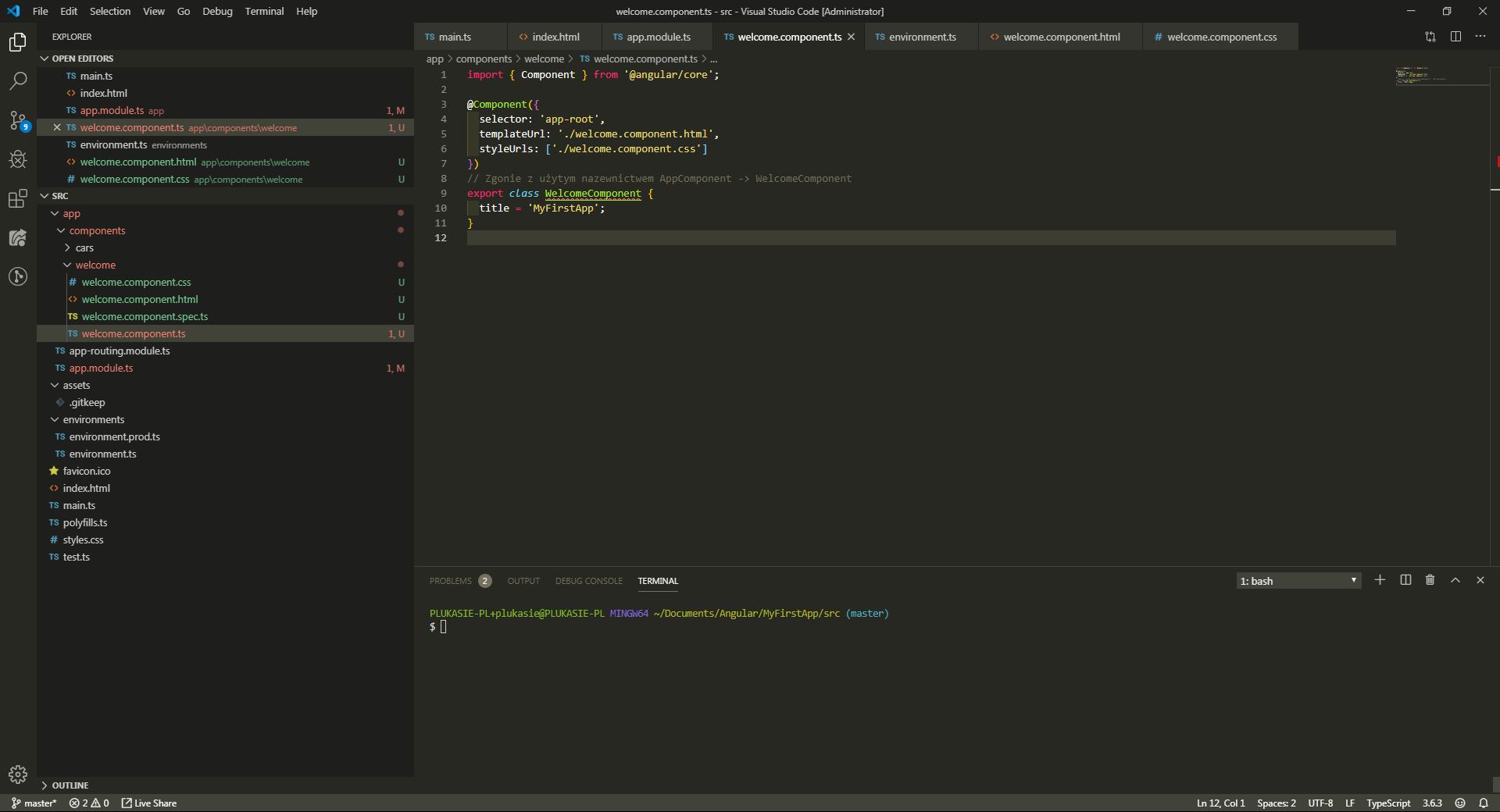Start Live Share from status bar
Viewport: 1500px width, 812px height.
pyautogui.click(x=149, y=803)
